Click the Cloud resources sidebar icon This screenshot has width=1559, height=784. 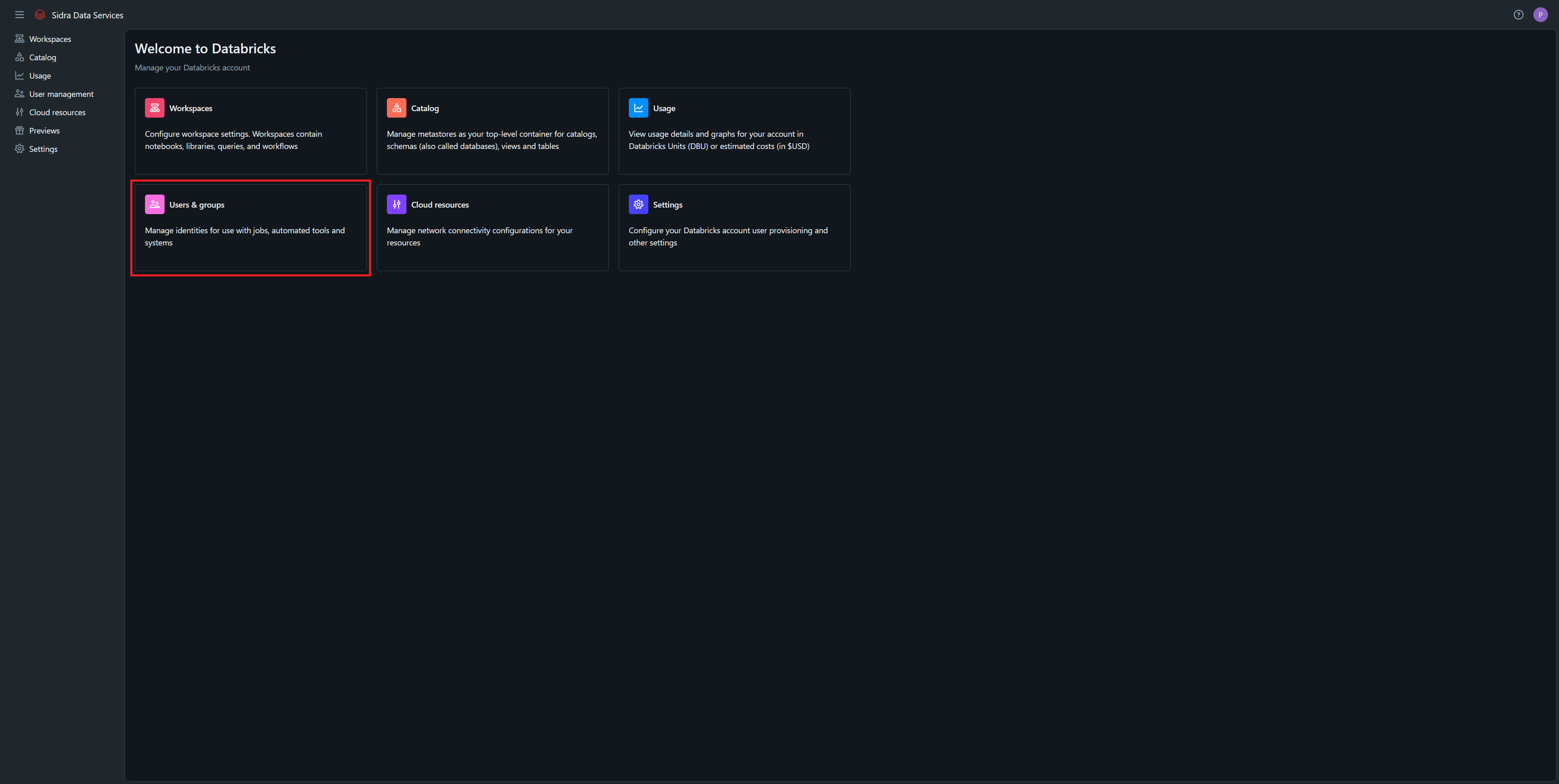point(20,112)
